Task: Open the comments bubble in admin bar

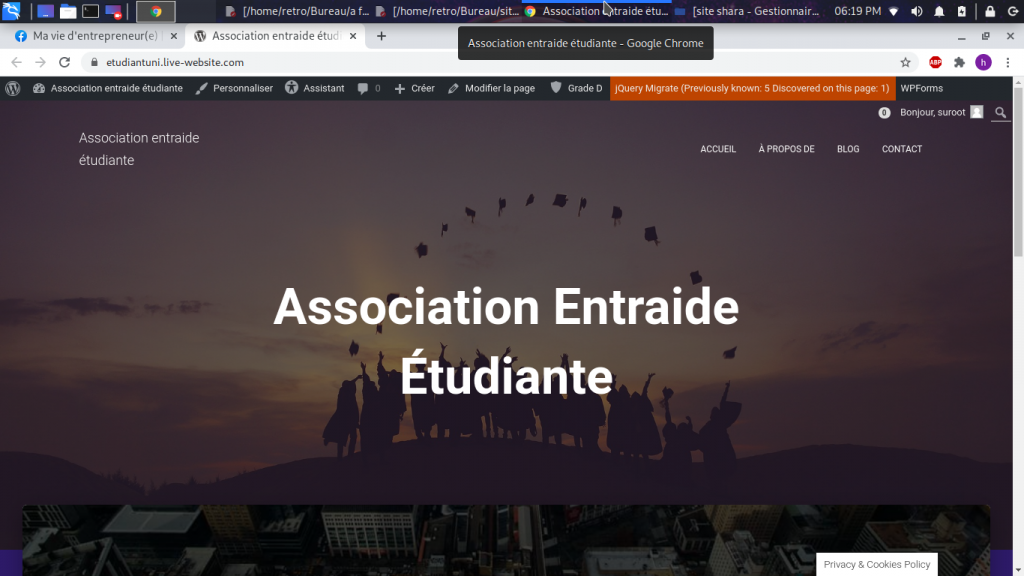Action: point(369,88)
